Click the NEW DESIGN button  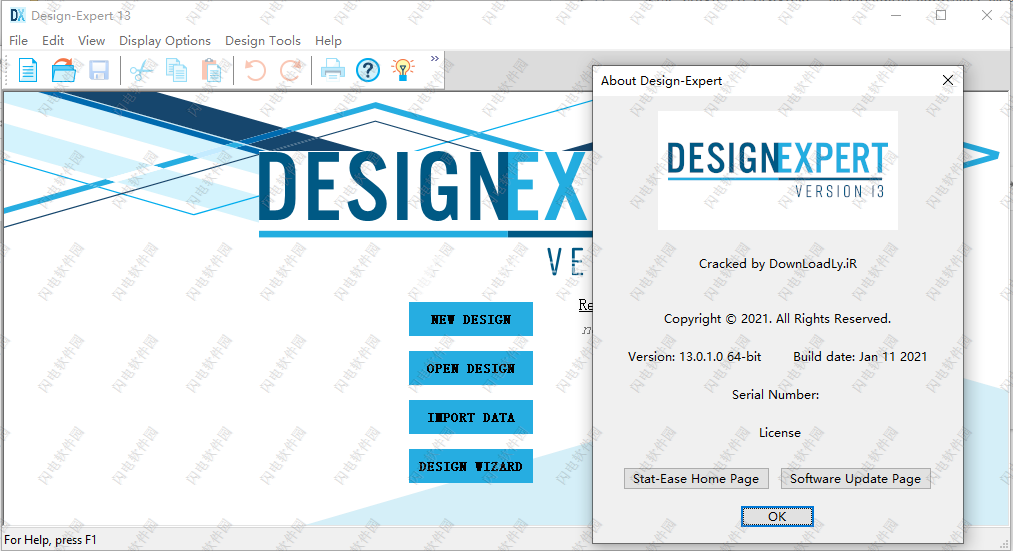coord(471,319)
